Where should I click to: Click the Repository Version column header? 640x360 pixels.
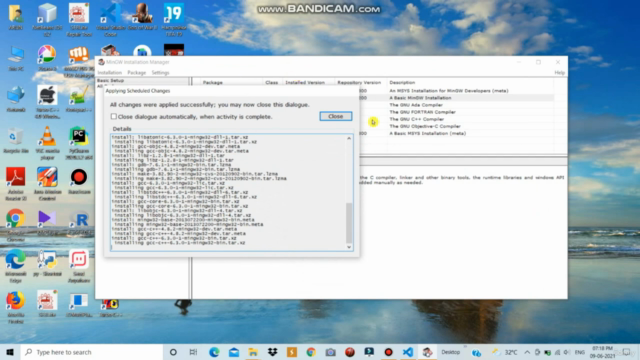tap(359, 82)
